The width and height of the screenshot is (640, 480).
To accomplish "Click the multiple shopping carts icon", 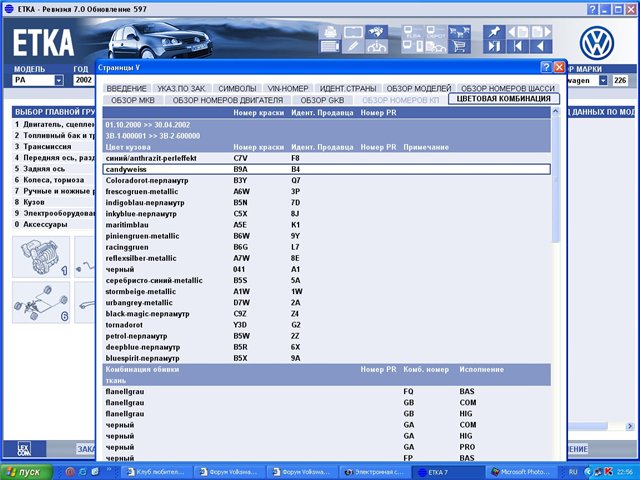I will 459,32.
